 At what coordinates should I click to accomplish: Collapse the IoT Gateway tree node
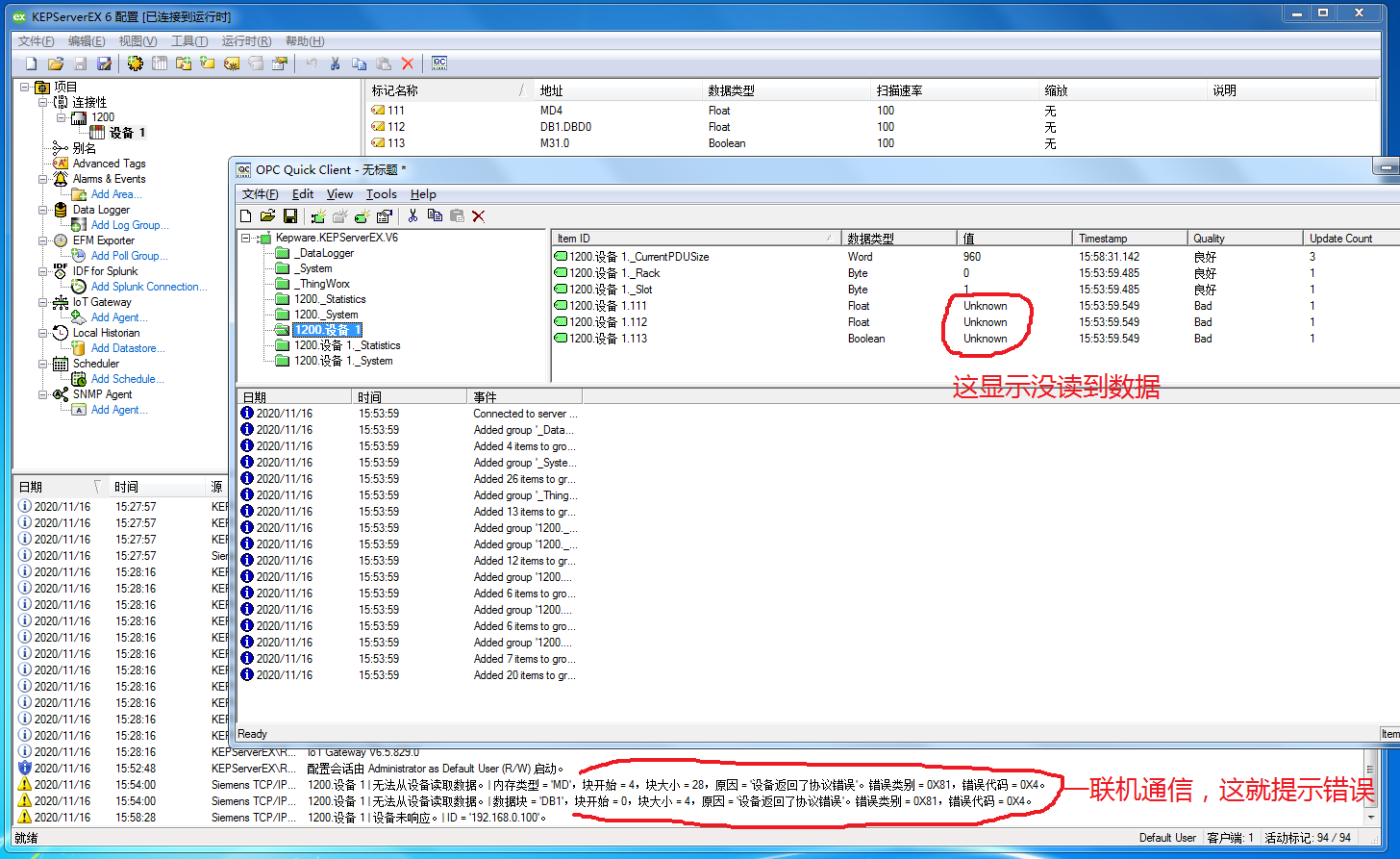point(43,302)
